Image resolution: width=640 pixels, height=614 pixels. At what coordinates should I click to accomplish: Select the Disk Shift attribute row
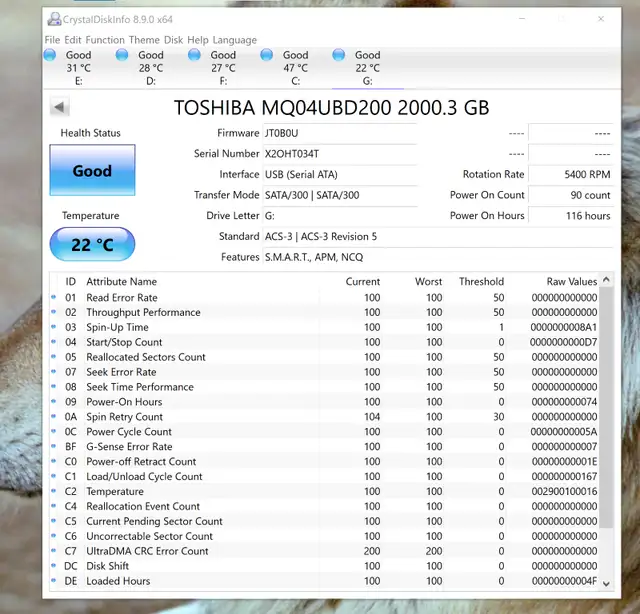[325, 566]
